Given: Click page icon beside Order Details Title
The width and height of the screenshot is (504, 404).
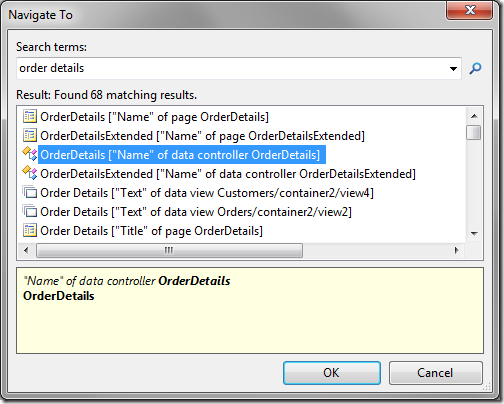Looking at the screenshot, I should coord(29,230).
